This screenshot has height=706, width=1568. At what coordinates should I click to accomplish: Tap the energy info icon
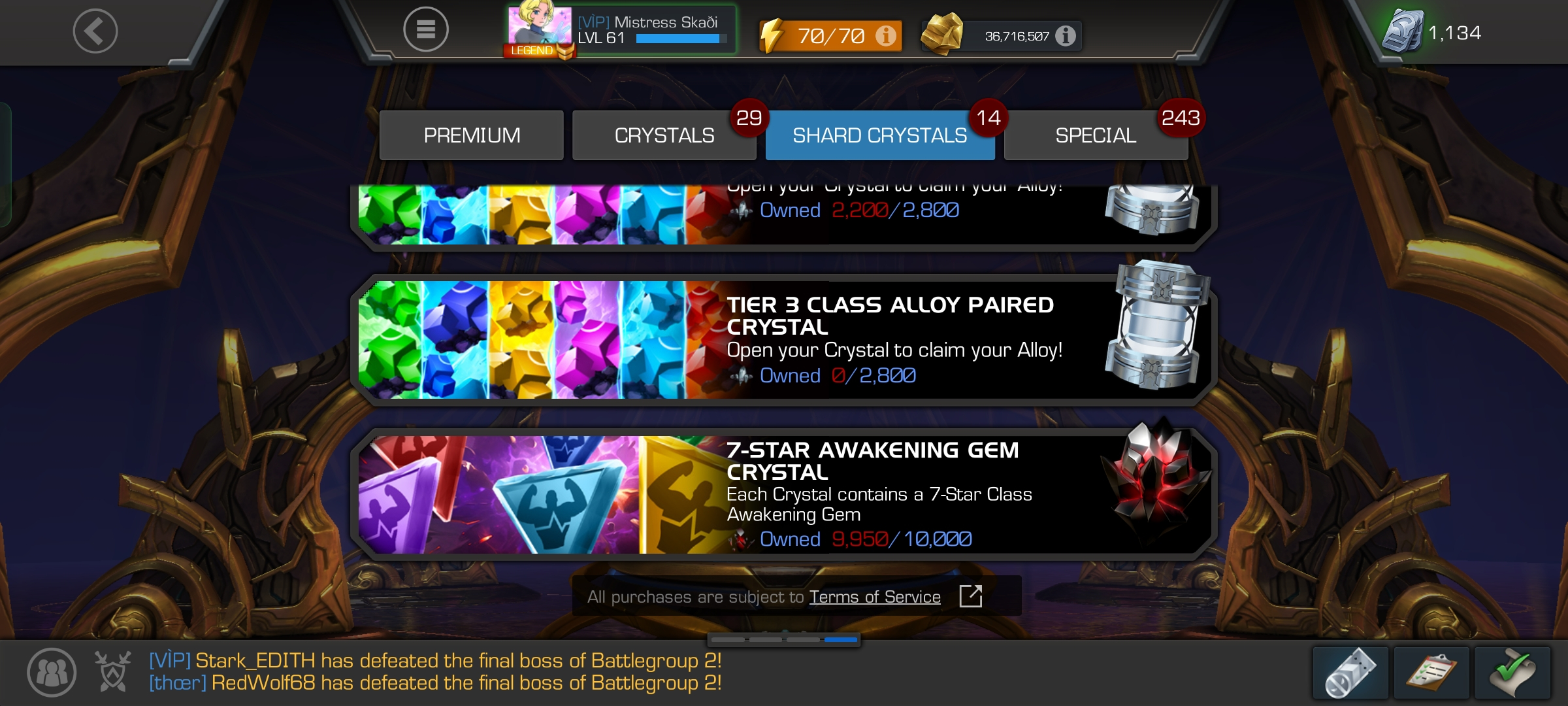(886, 35)
